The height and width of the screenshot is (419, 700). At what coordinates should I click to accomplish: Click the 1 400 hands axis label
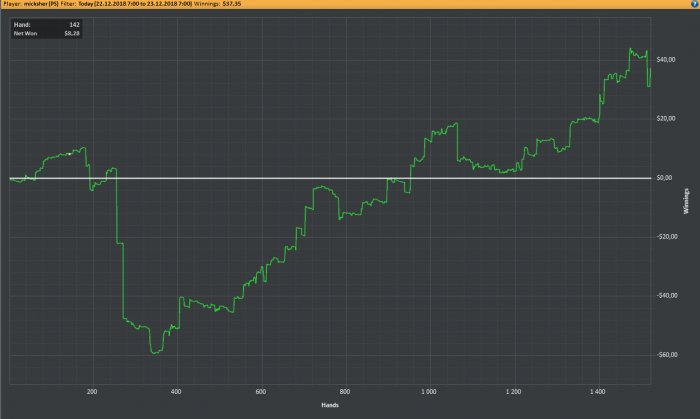[x=597, y=392]
